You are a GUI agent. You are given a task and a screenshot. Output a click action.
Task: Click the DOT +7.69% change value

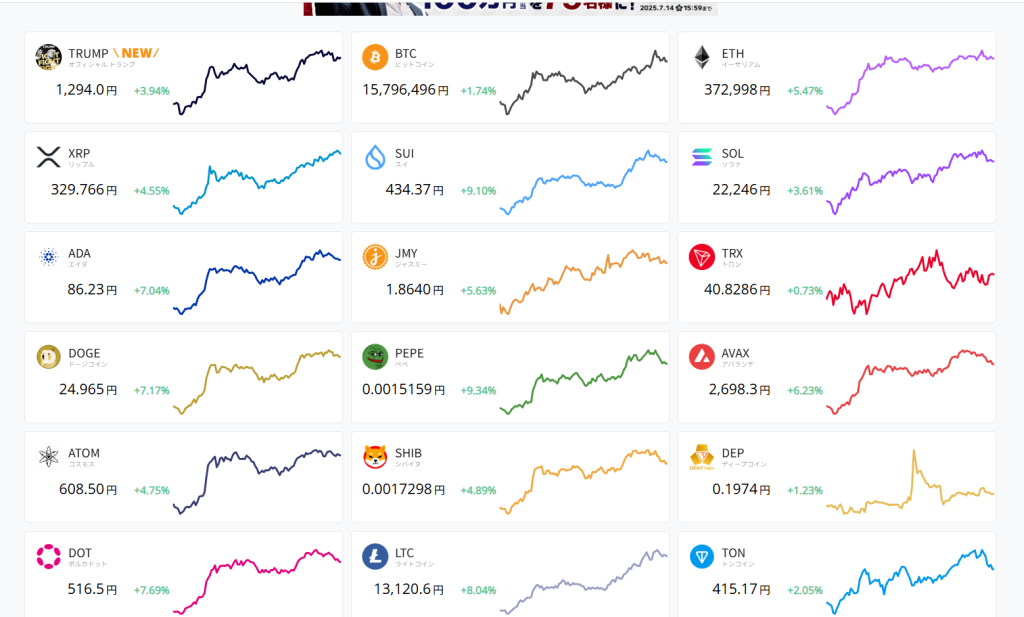(151, 590)
